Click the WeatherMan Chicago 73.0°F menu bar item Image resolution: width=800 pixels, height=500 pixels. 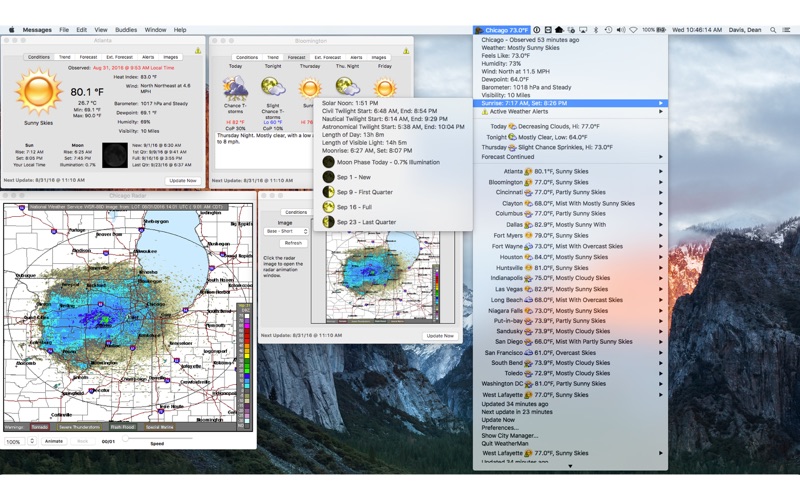pos(502,30)
